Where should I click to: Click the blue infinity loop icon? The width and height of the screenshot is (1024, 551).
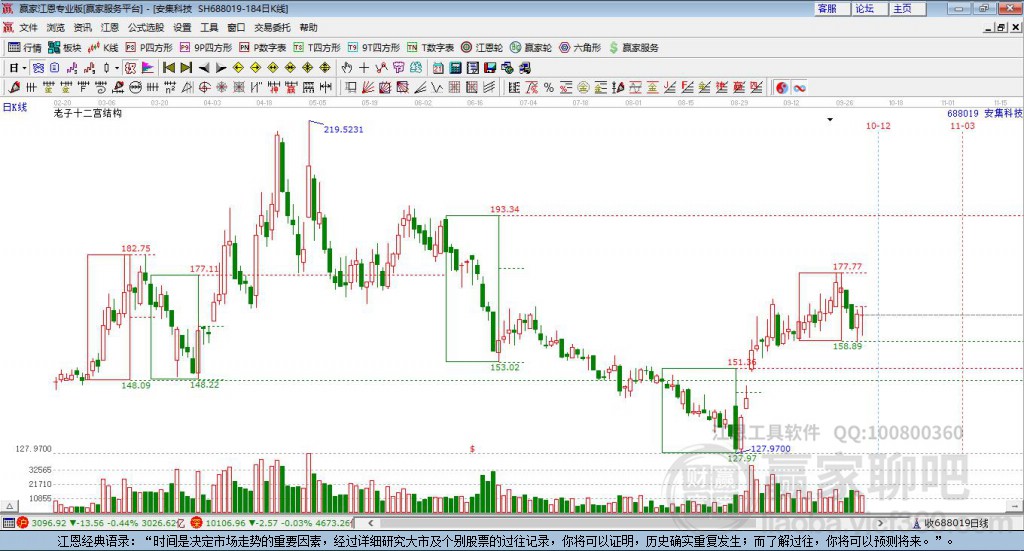click(799, 87)
